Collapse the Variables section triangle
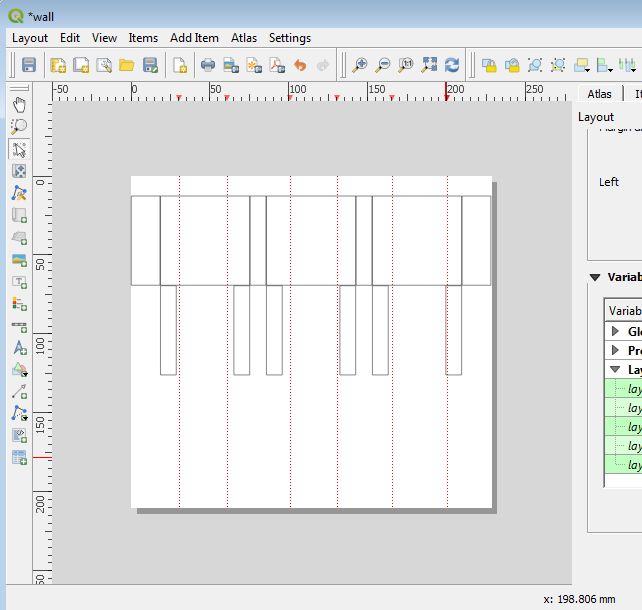This screenshot has width=642, height=610. coord(595,277)
